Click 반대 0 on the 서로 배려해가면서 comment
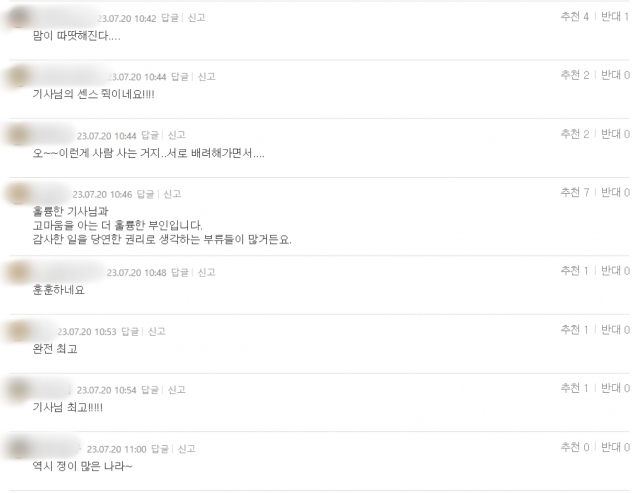Screen dimensions: 640x493 click(x=616, y=134)
